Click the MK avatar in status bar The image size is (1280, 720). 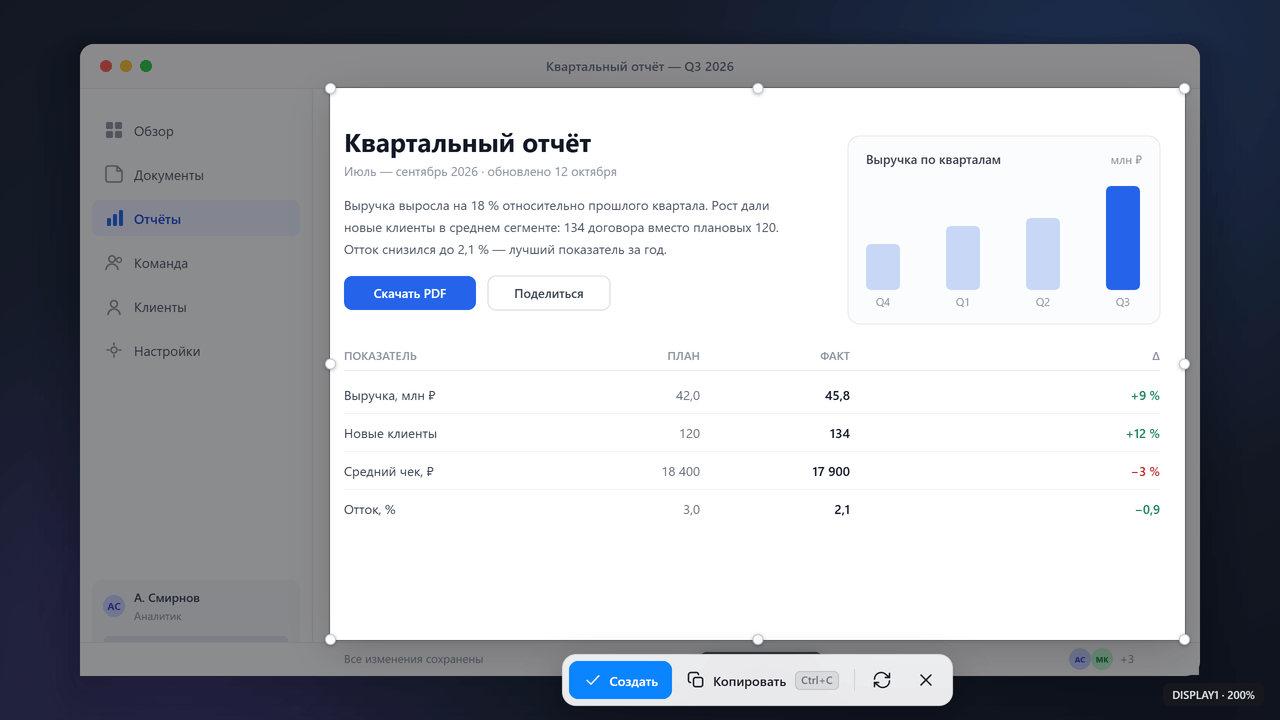(1102, 659)
